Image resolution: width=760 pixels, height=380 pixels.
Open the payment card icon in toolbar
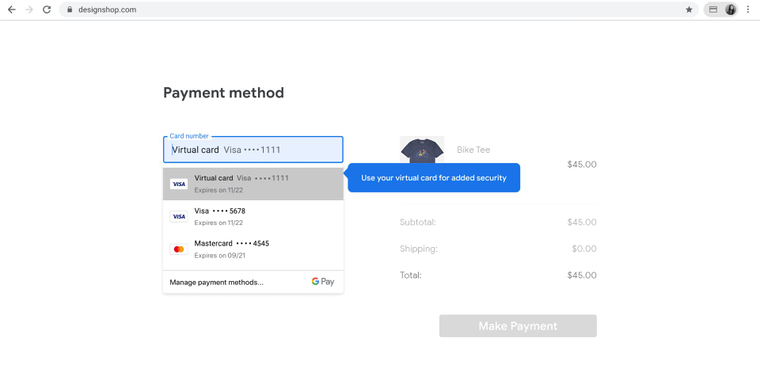[713, 10]
